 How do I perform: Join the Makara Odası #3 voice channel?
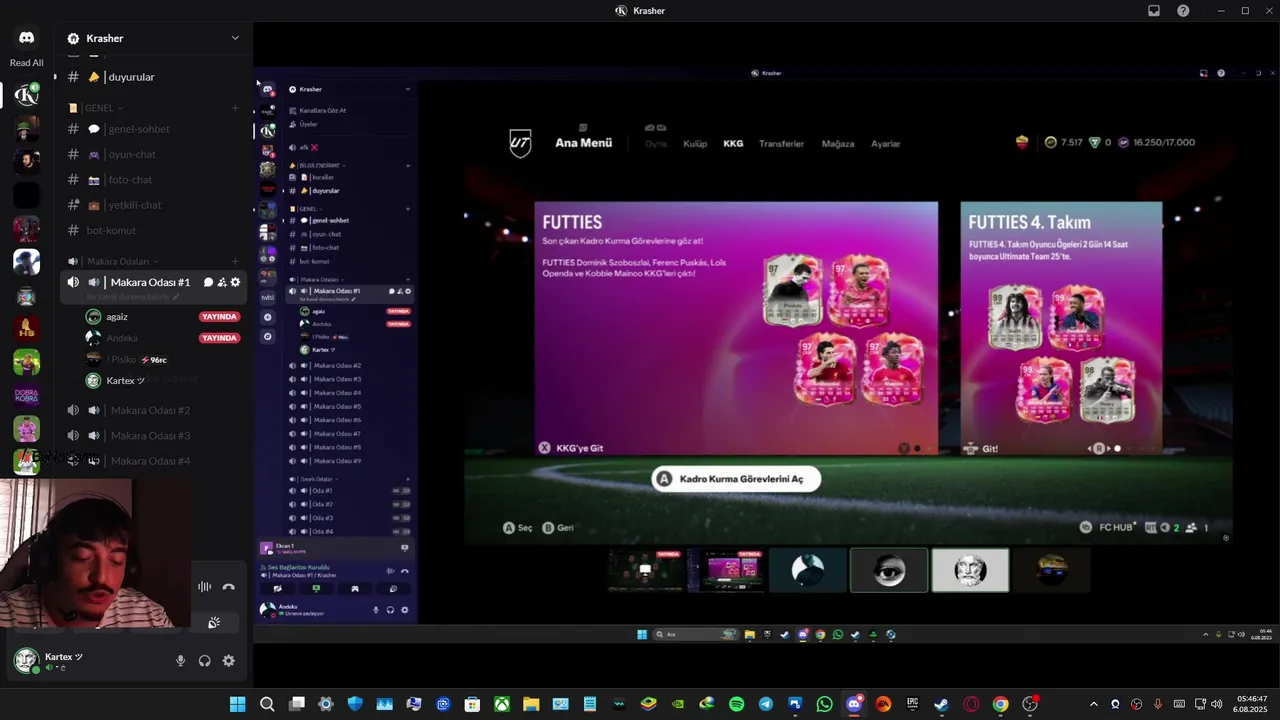(154, 436)
